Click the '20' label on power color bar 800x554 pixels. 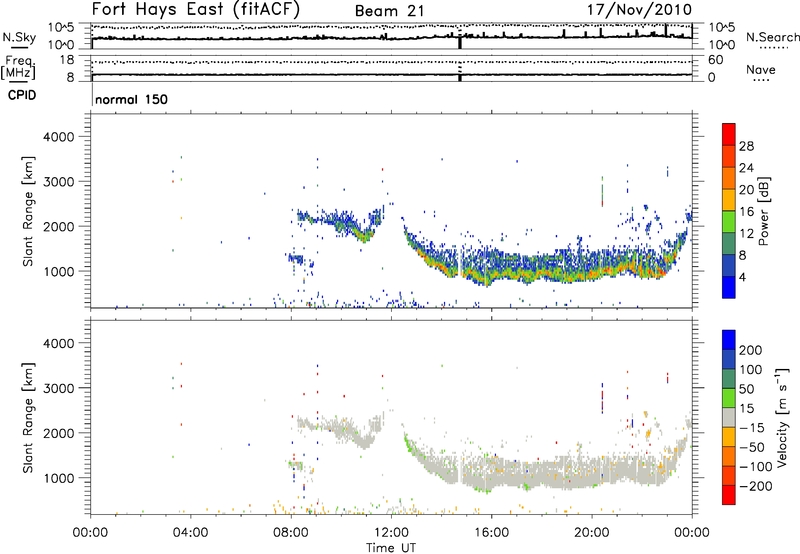coord(746,190)
